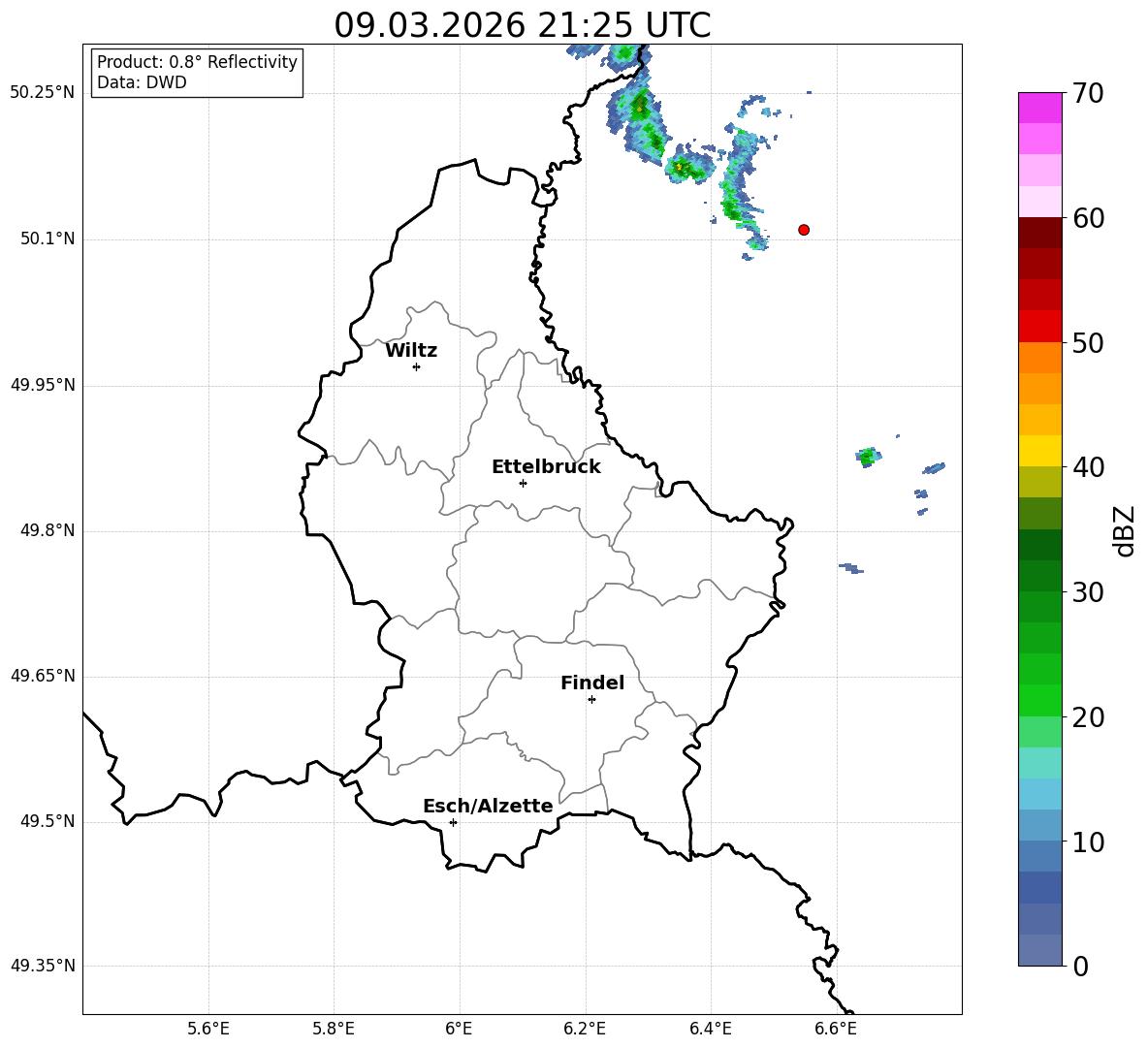
Task: Click the 49.95°N latitude label
Action: point(43,385)
